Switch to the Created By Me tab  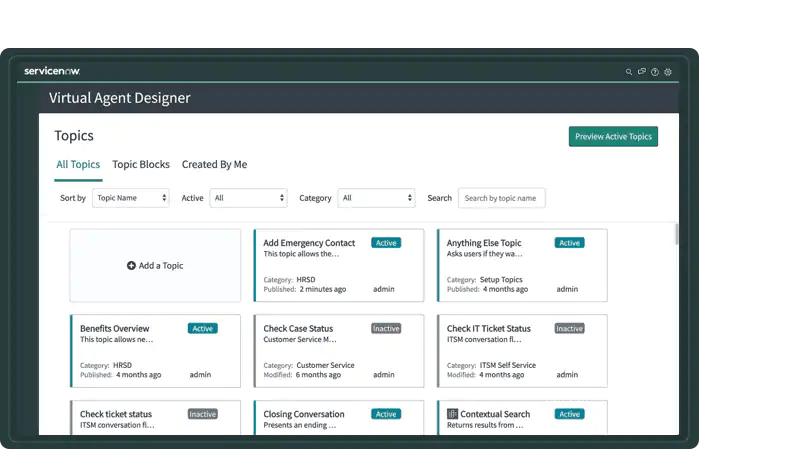point(214,164)
